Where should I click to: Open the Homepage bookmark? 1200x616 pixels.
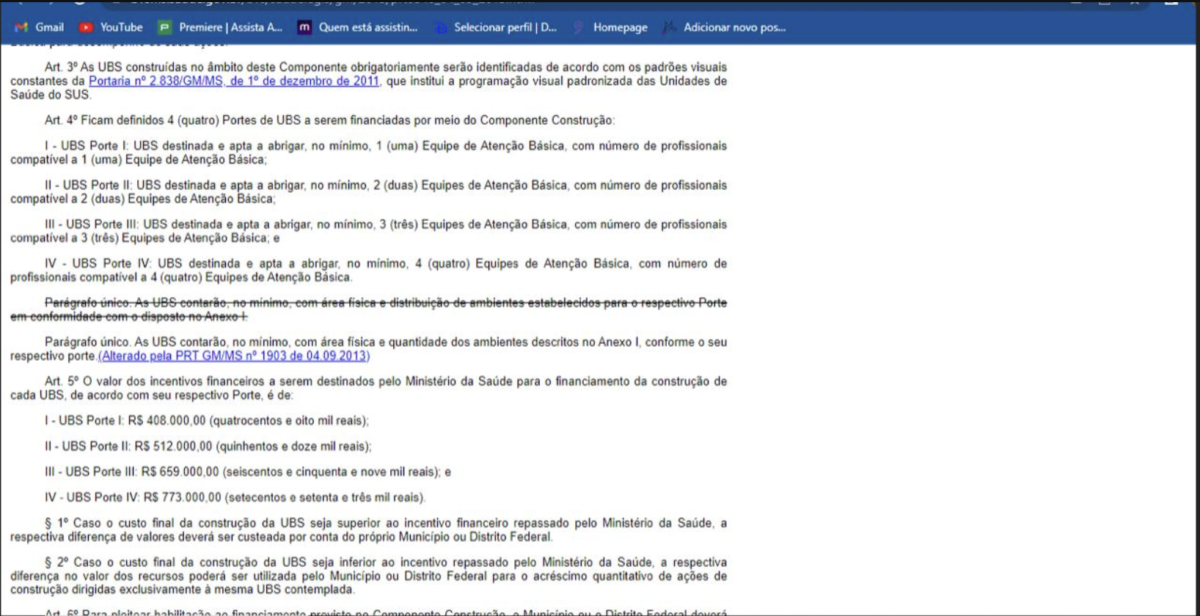tap(611, 27)
